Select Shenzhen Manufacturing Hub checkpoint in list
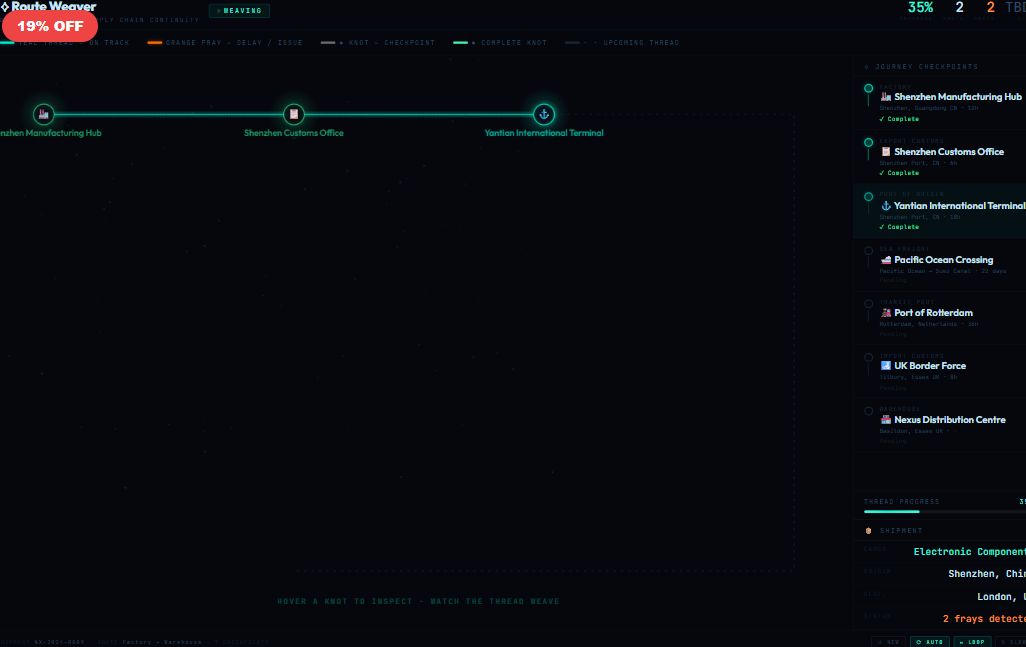This screenshot has width=1026, height=647. (x=950, y=102)
